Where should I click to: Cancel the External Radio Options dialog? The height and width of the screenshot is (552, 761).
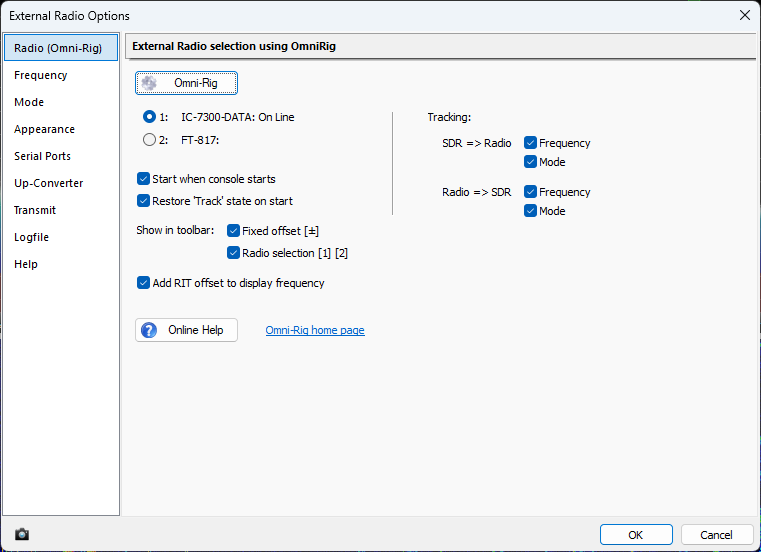(717, 535)
